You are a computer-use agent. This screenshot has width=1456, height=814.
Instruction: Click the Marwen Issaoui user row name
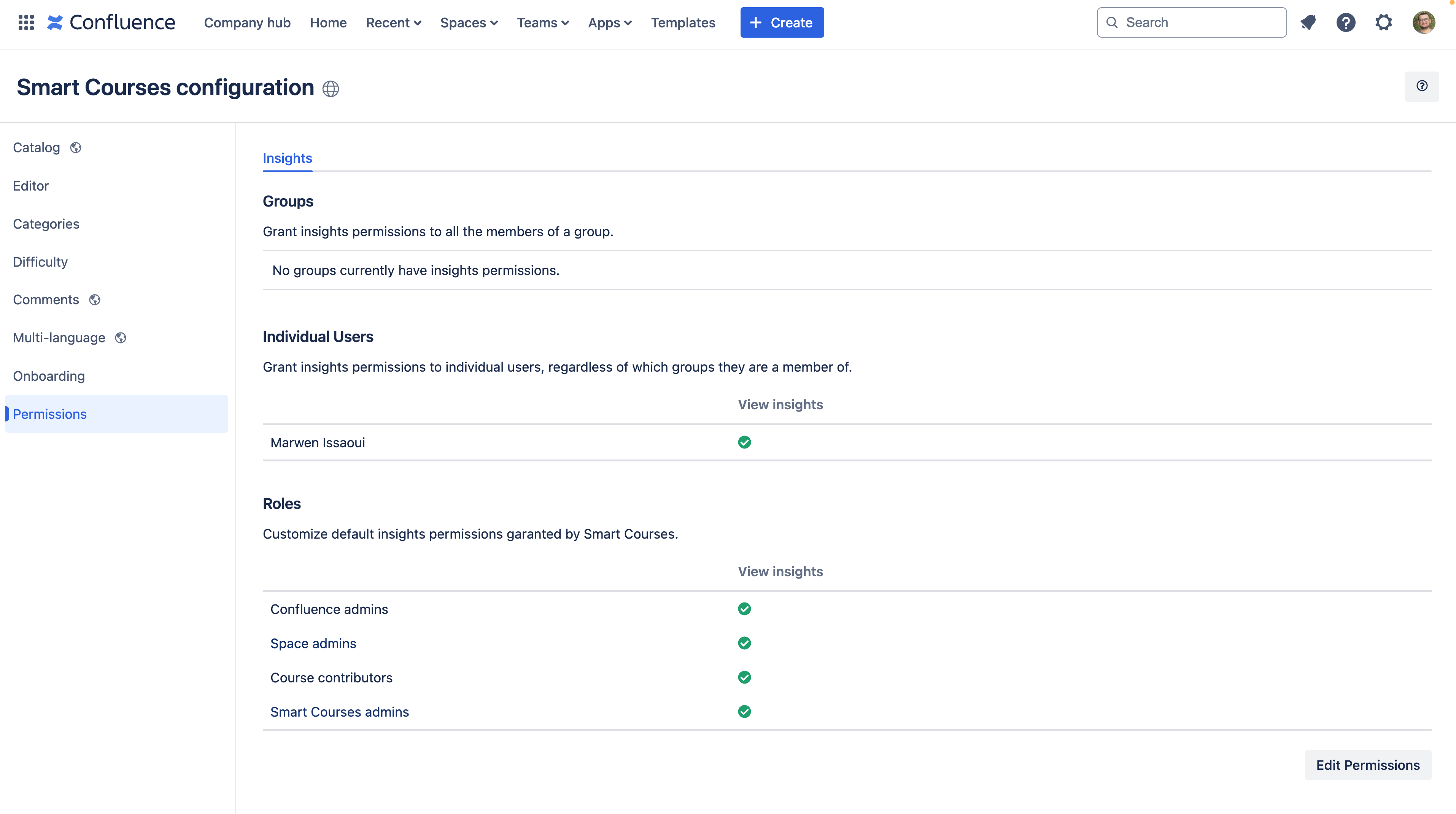tap(318, 443)
